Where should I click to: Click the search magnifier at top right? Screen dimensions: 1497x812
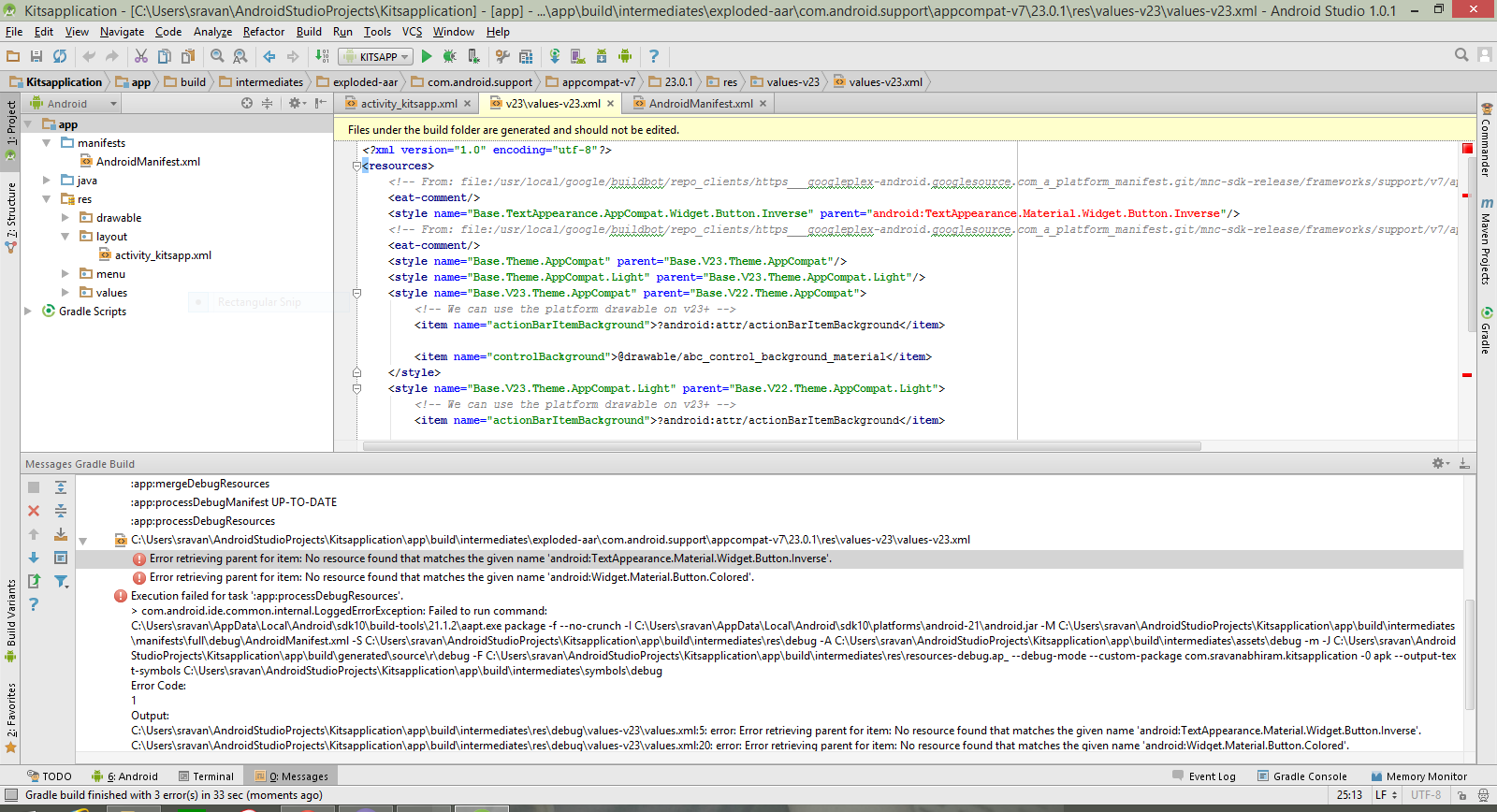click(1461, 55)
